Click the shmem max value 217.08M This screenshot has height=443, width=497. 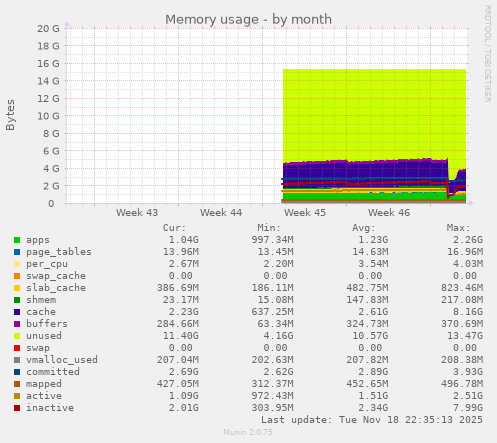[462, 300]
